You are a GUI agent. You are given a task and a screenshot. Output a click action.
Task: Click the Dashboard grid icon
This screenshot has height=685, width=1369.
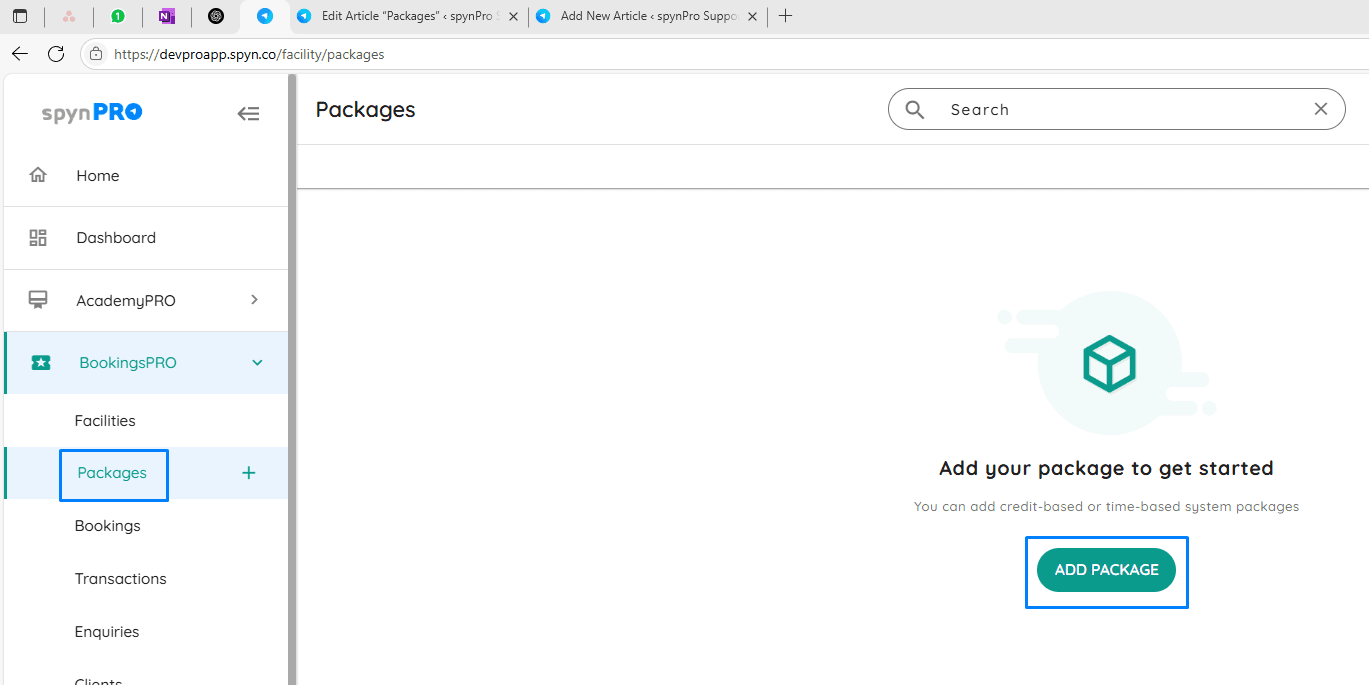[38, 238]
